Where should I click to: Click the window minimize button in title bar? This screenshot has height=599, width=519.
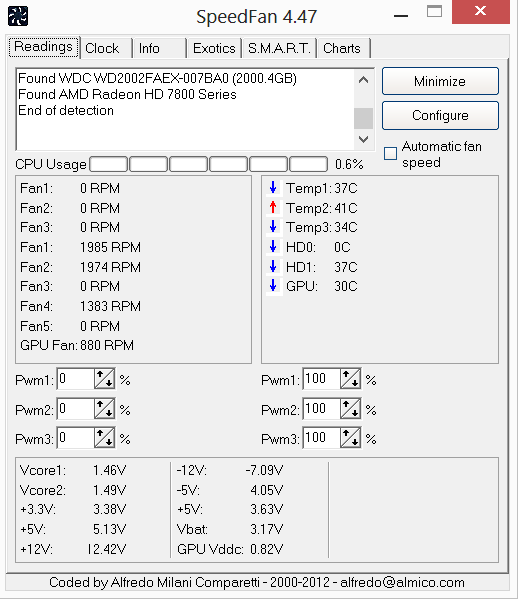point(401,16)
